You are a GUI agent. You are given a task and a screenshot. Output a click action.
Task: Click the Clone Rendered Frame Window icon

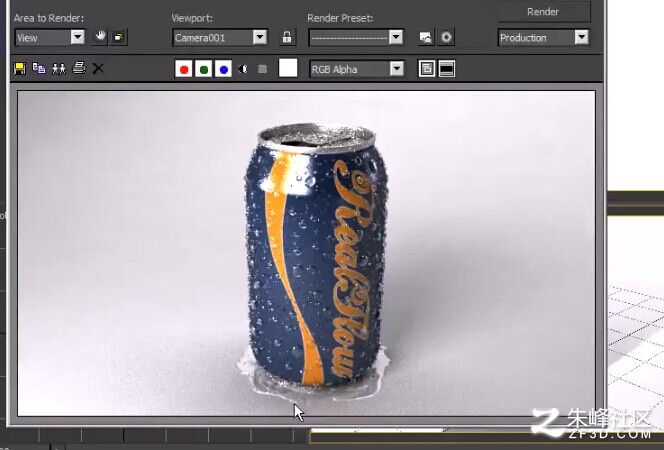click(x=58, y=69)
